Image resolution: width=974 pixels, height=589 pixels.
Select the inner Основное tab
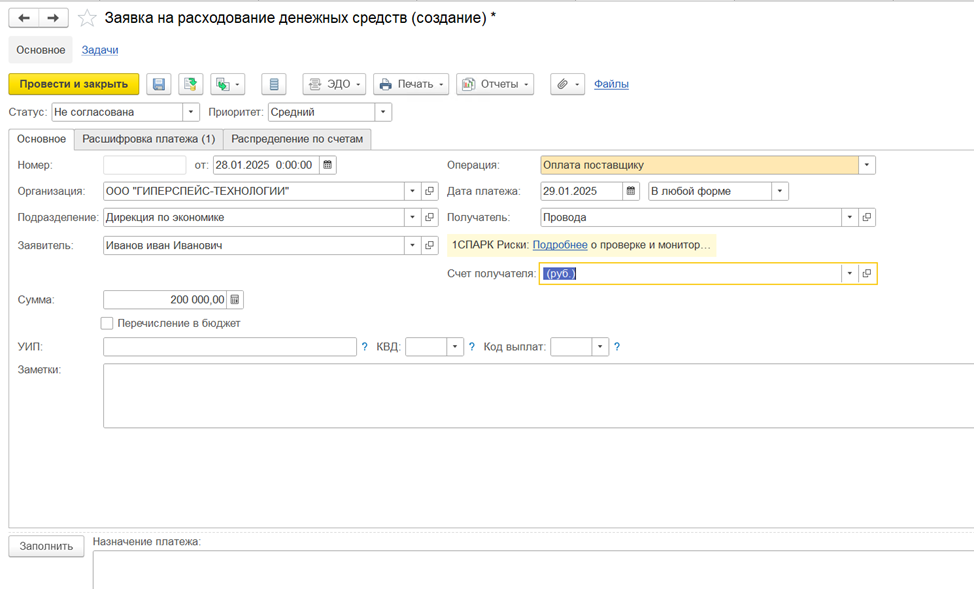41,139
